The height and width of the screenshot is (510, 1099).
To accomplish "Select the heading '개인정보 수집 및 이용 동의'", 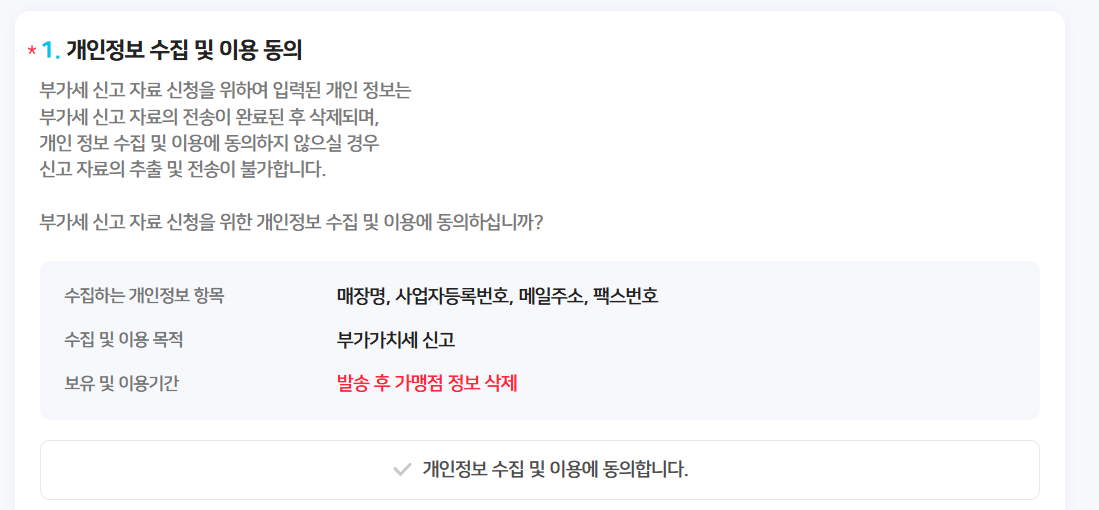I will tap(184, 50).
